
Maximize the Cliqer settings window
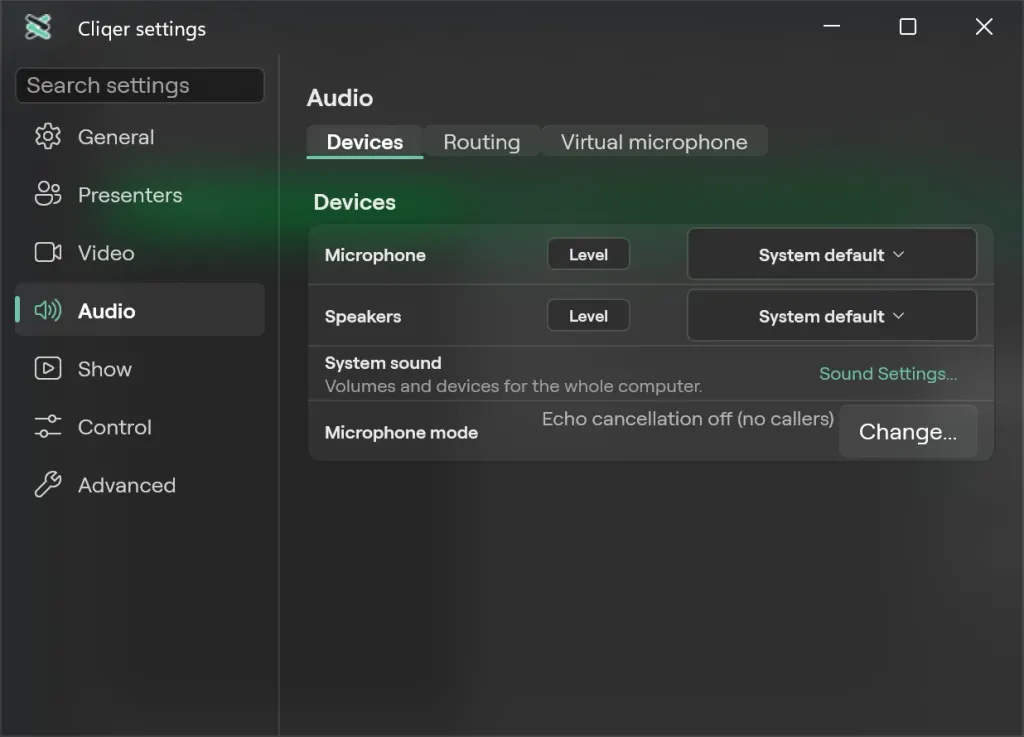[908, 27]
